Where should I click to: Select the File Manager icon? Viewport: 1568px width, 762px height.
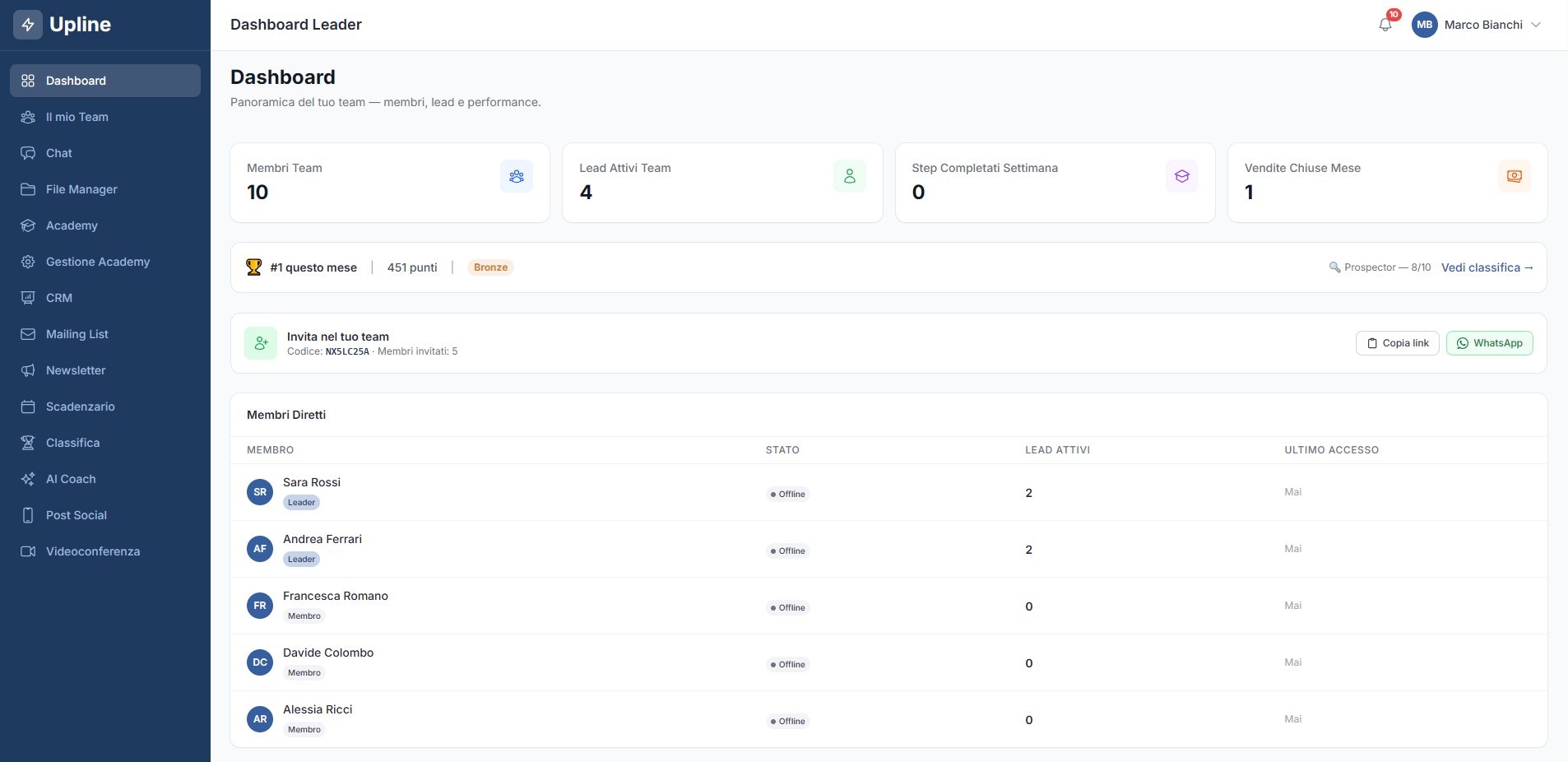pos(28,189)
